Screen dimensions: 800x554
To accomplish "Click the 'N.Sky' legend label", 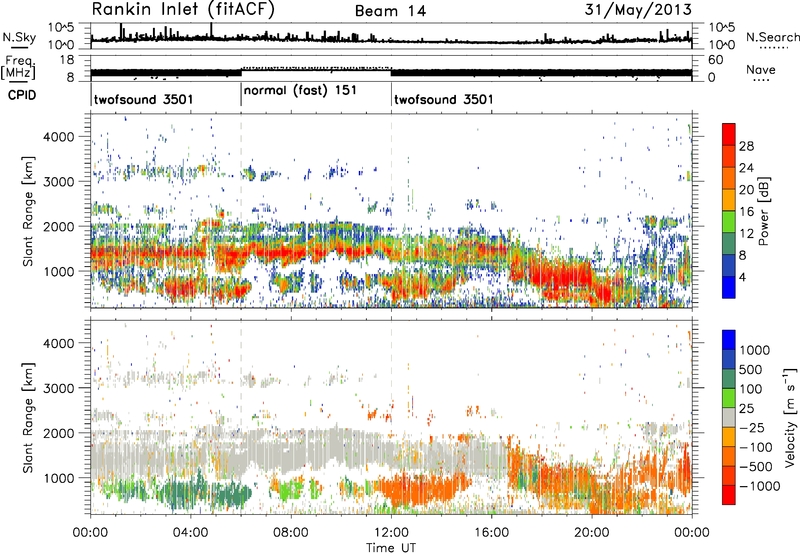I will 19,37.
